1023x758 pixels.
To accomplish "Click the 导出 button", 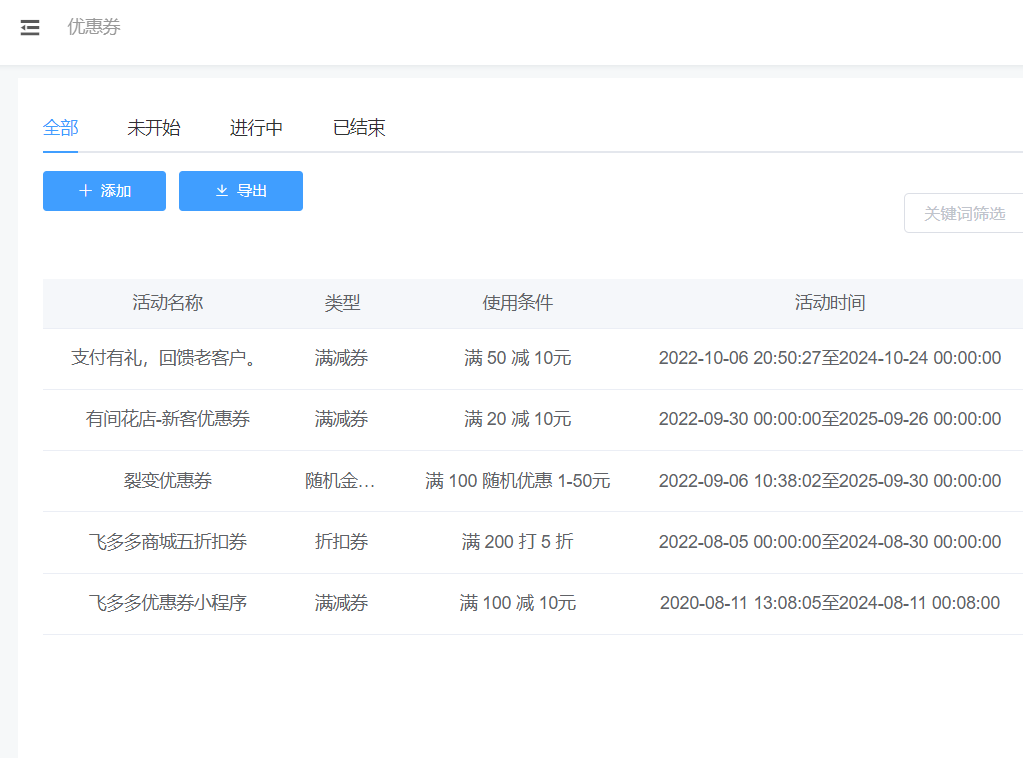I will tap(241, 191).
